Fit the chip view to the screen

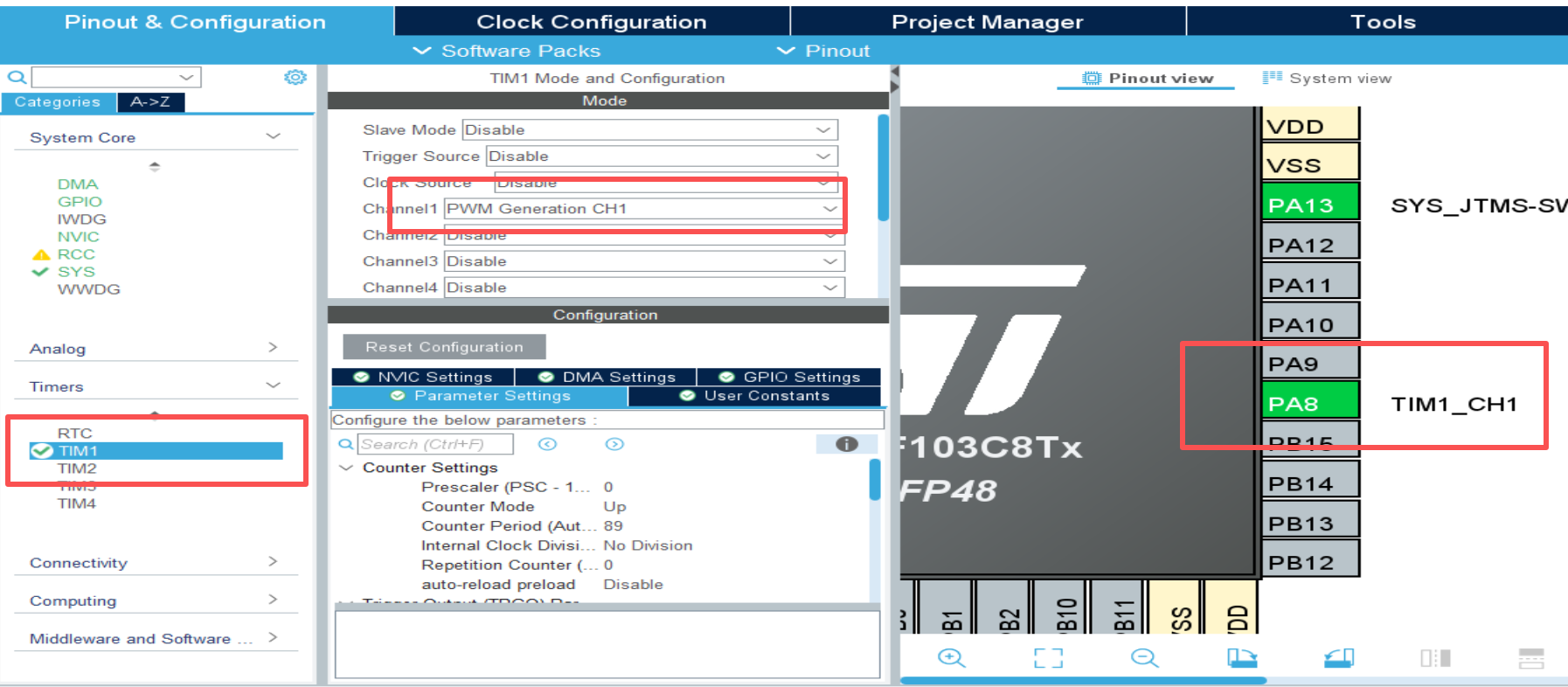(1048, 658)
